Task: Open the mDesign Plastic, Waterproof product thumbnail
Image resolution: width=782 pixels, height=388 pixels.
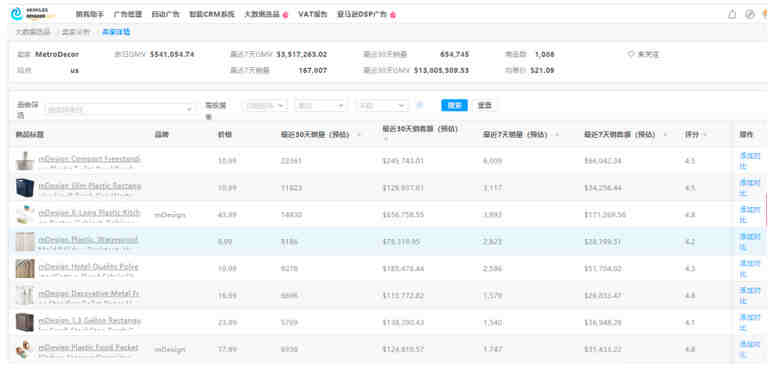Action: [25, 241]
